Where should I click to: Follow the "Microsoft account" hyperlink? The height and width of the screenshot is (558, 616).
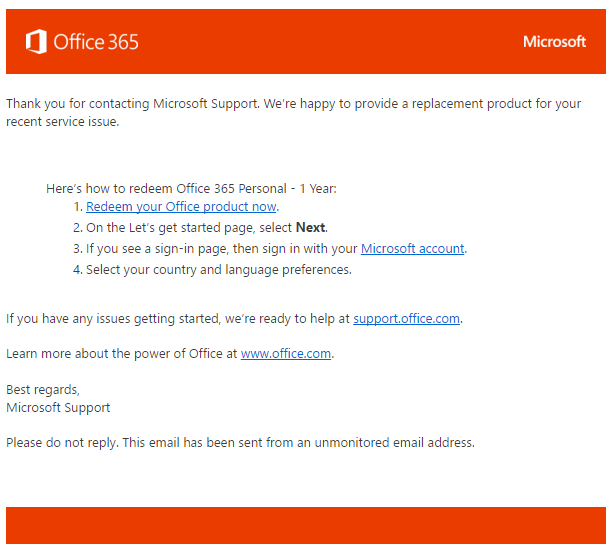(x=412, y=249)
